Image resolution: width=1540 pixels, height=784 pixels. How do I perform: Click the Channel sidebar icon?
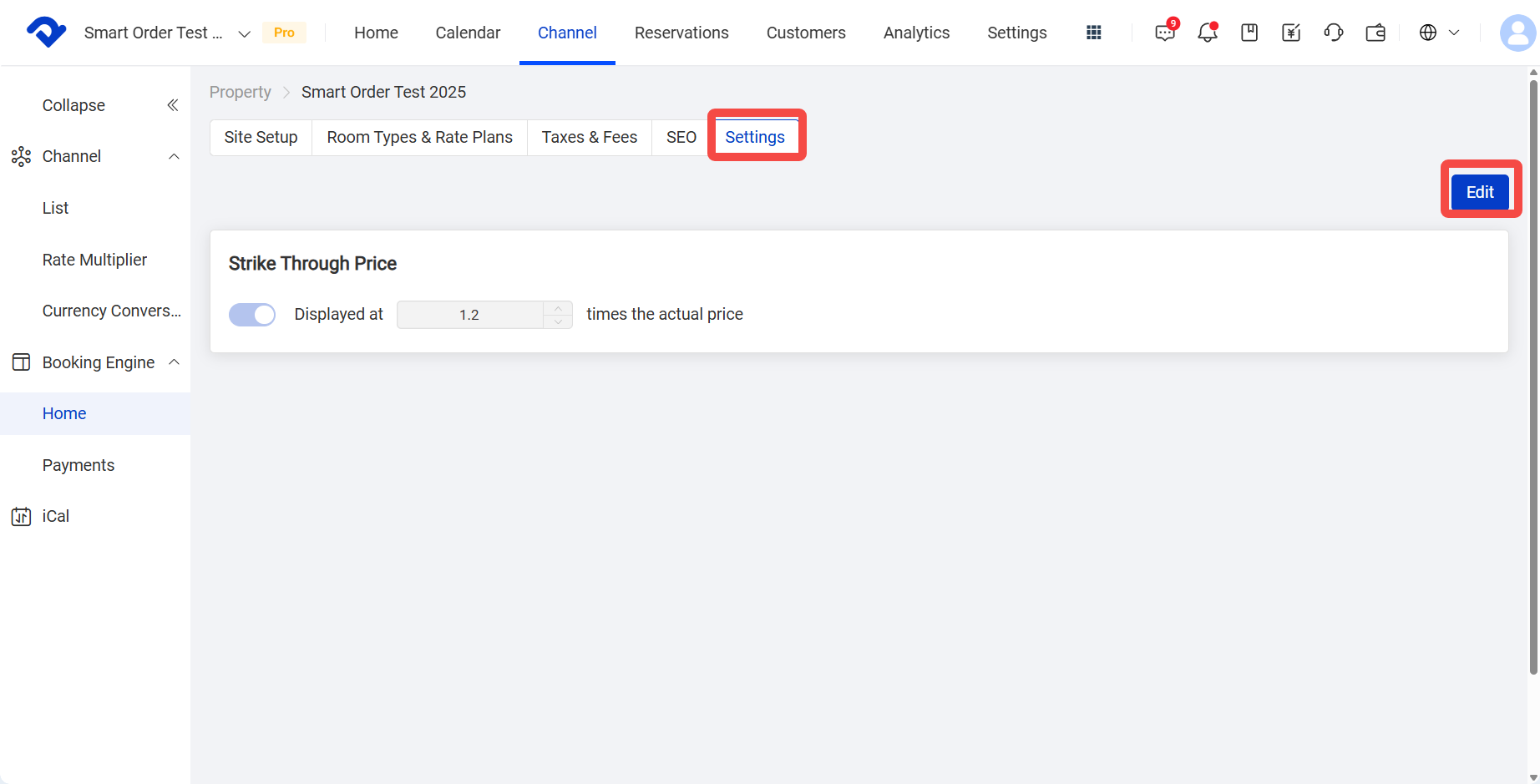pyautogui.click(x=21, y=156)
